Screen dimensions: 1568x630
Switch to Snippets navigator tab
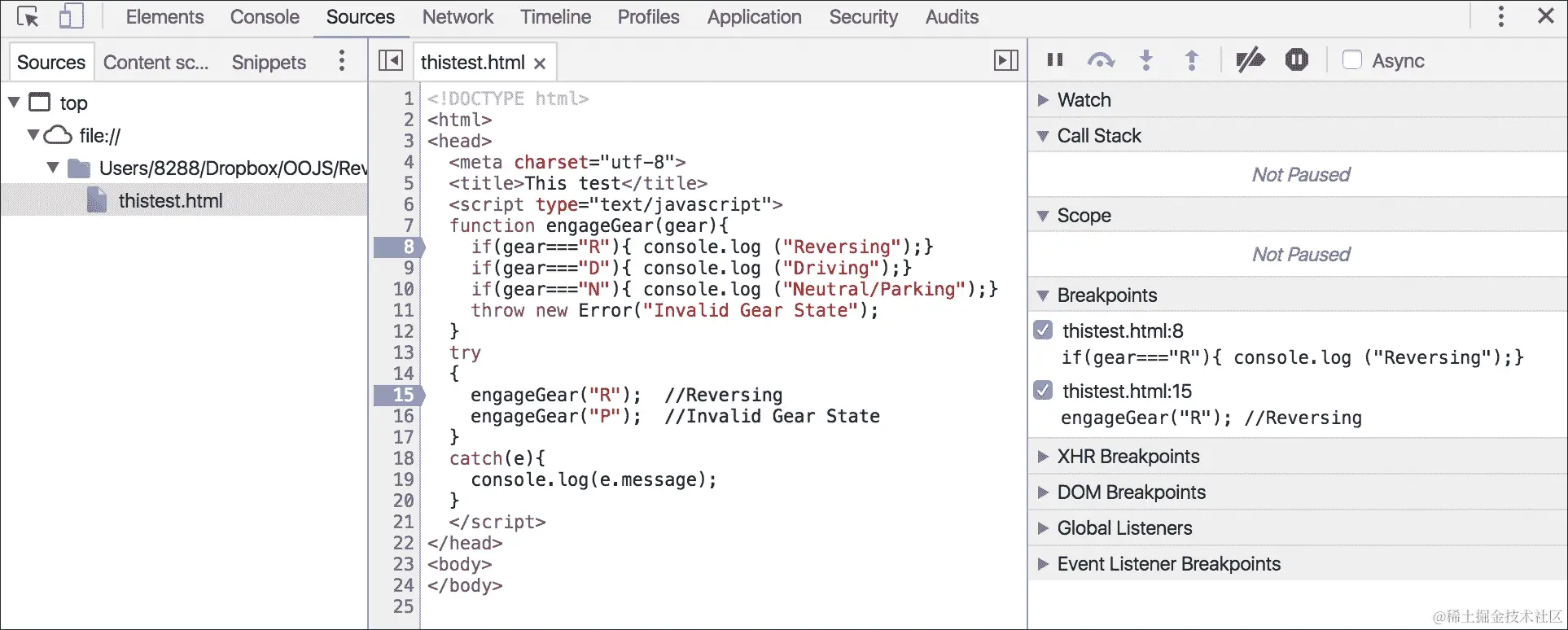(269, 63)
